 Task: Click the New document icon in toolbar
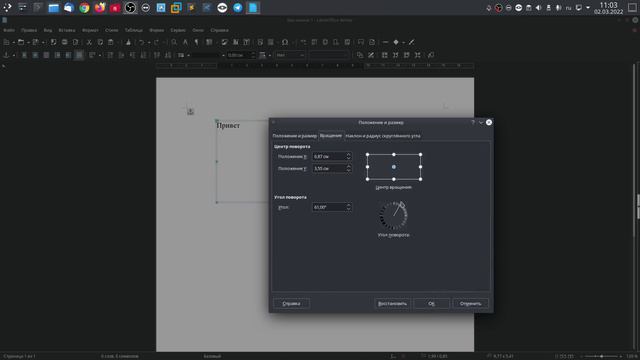tap(6, 42)
